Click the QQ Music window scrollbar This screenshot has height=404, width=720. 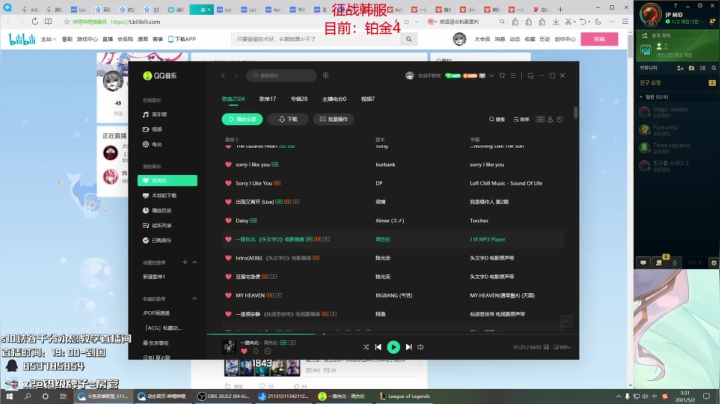pos(575,112)
